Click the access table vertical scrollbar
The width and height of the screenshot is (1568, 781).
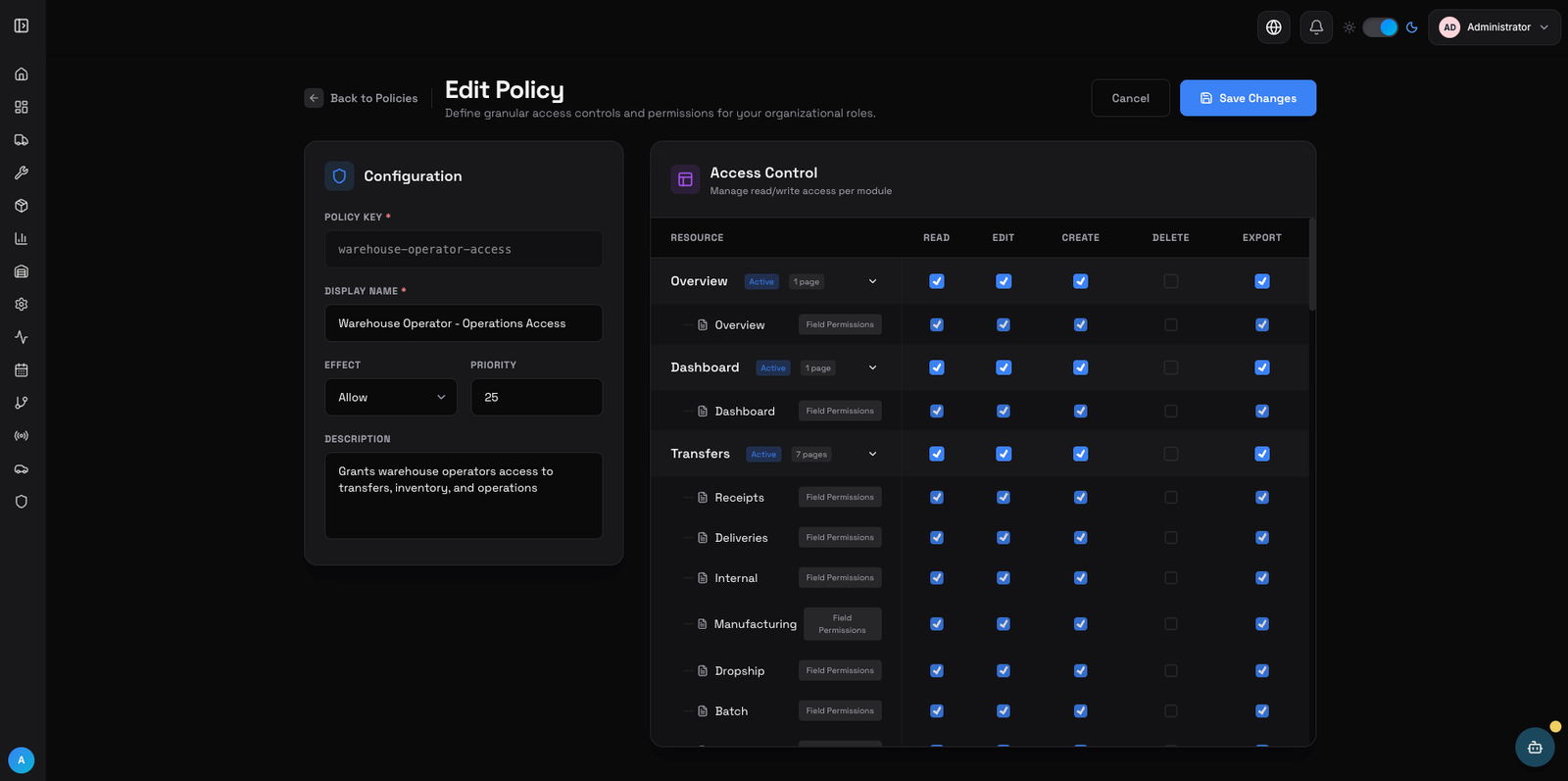[1312, 265]
